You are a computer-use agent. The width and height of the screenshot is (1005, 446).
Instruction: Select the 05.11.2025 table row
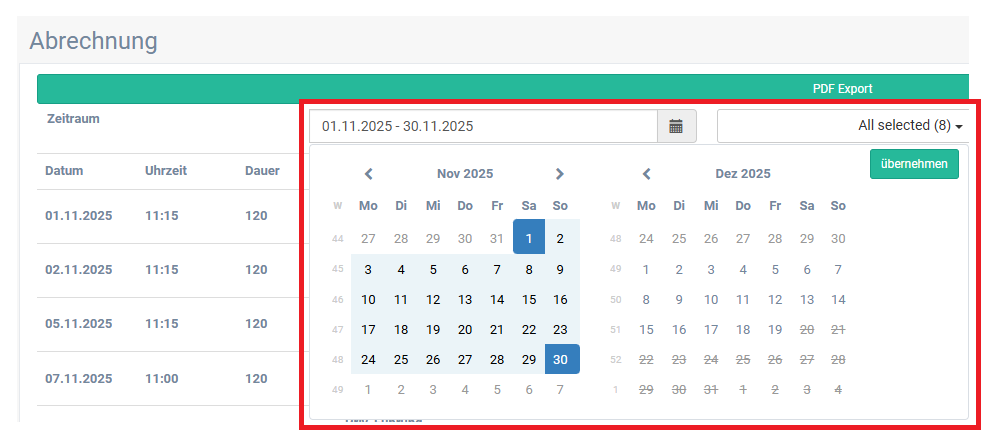(79, 324)
